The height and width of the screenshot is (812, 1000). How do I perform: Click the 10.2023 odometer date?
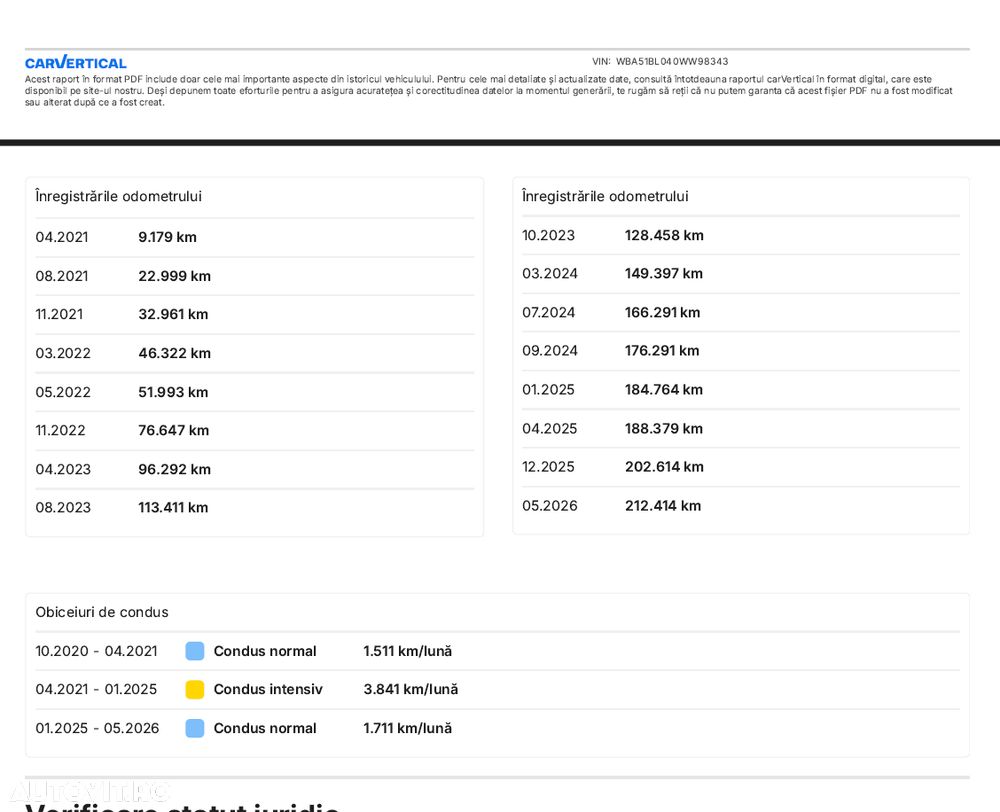click(548, 235)
